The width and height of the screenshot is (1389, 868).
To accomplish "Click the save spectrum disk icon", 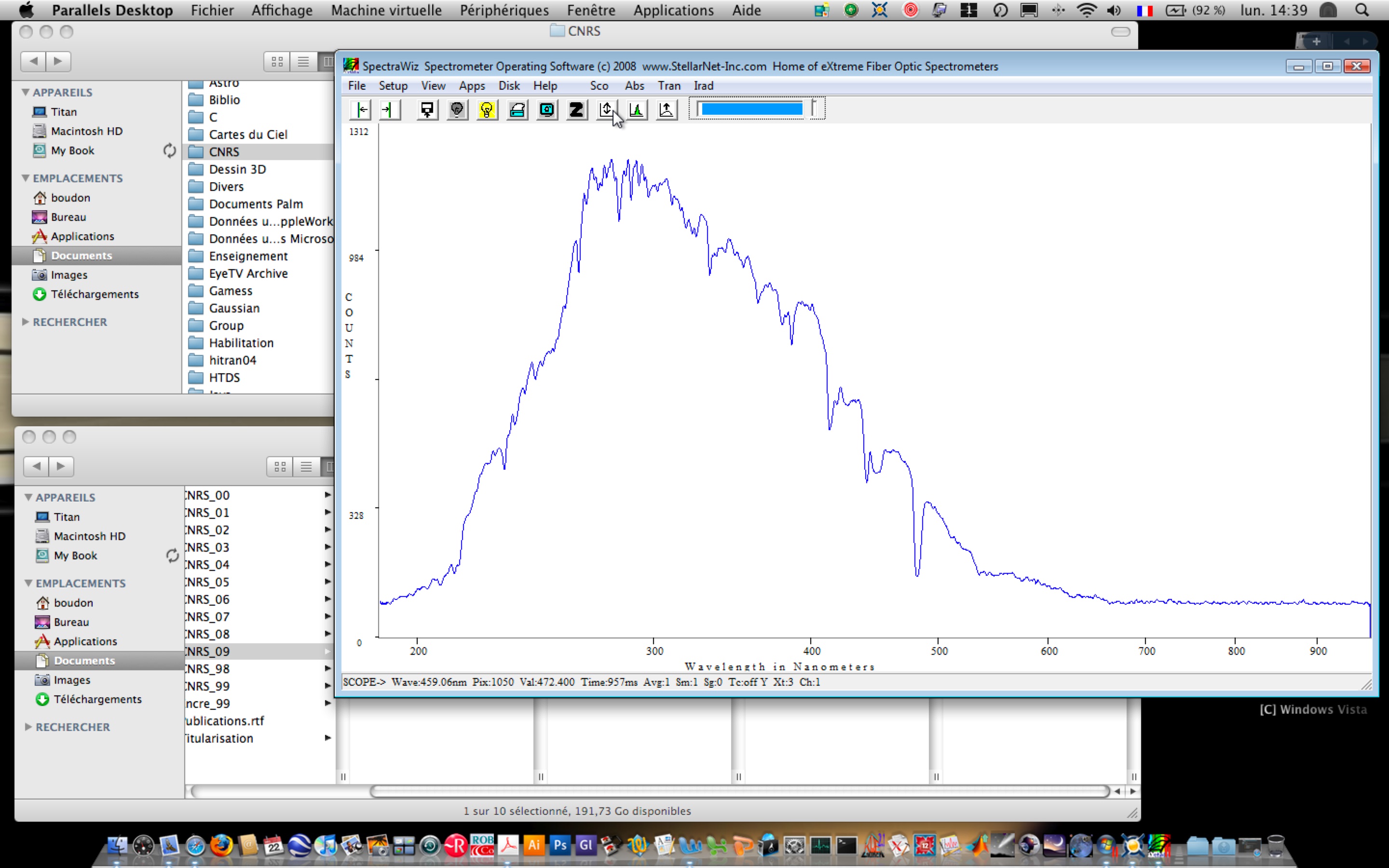I will point(427,109).
